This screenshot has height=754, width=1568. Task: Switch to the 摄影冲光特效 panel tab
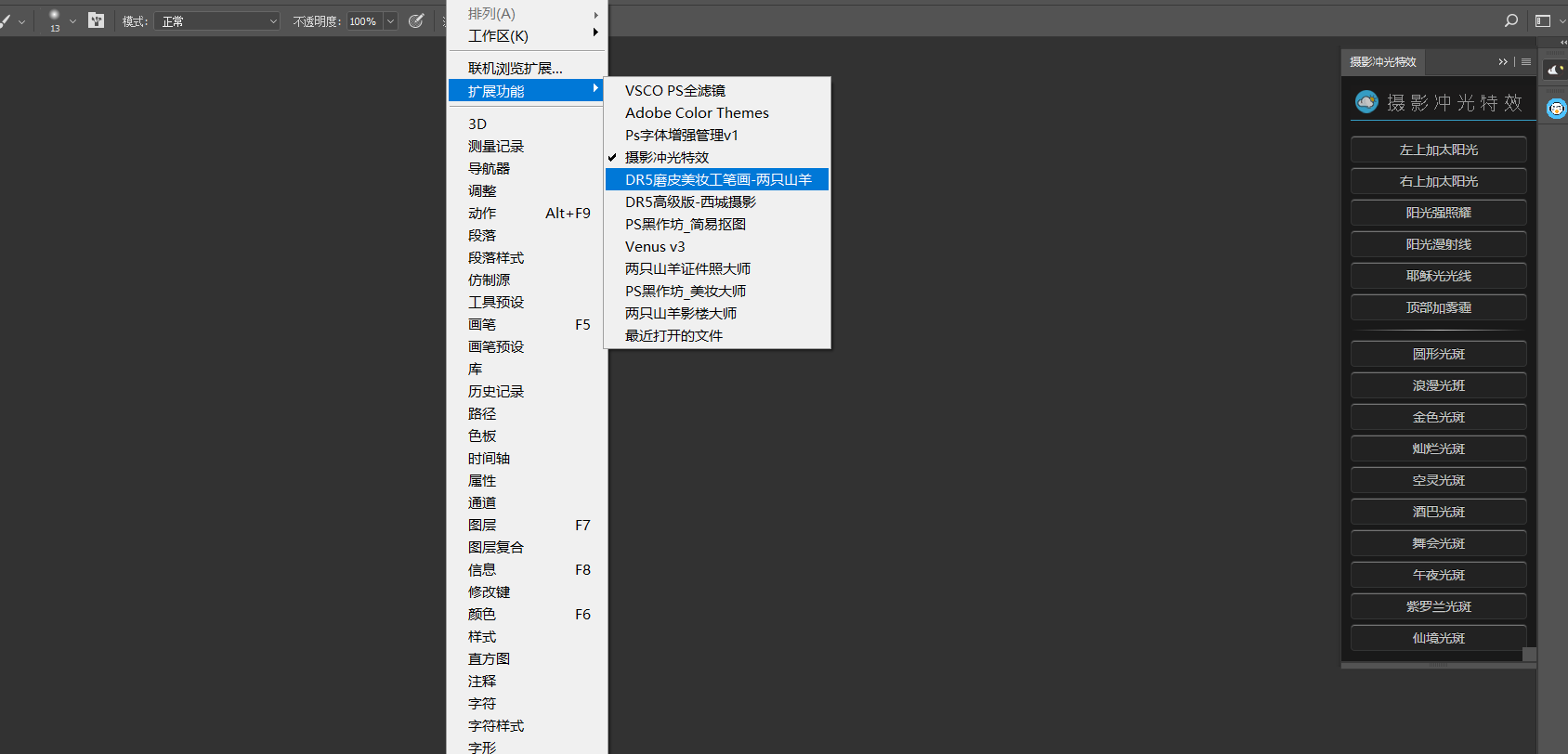click(1382, 62)
